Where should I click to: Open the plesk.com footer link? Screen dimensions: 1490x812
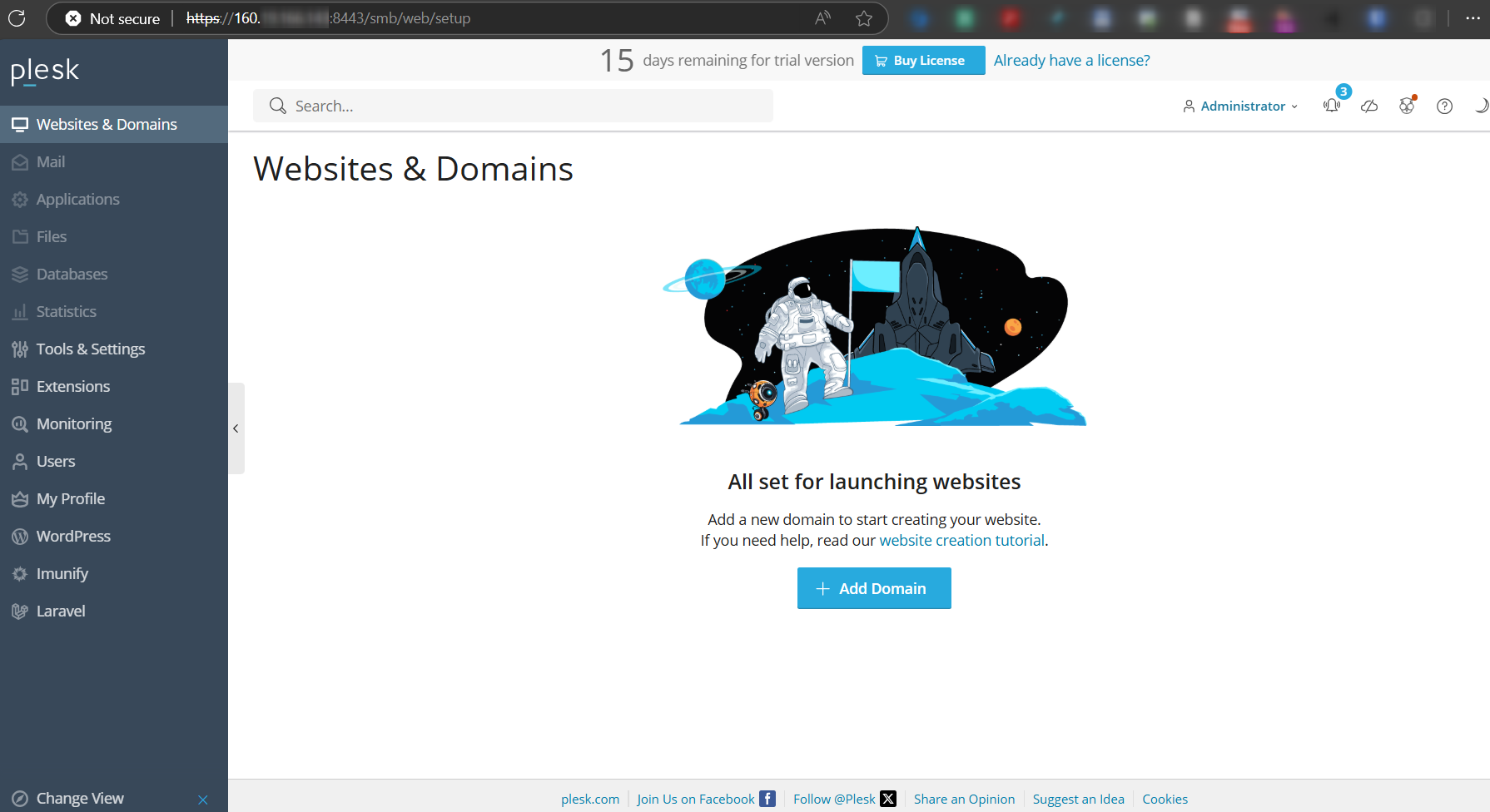click(590, 799)
